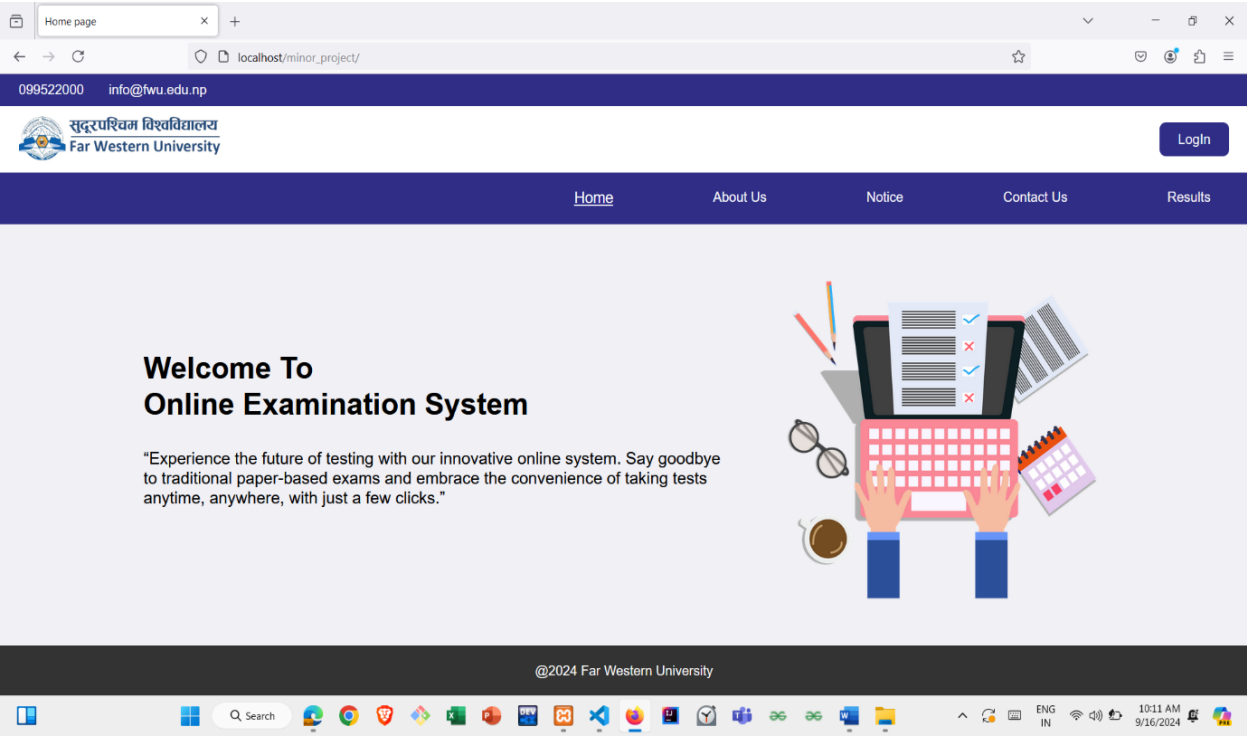
Task: Go back with the browser back arrow
Action: [x=19, y=57]
